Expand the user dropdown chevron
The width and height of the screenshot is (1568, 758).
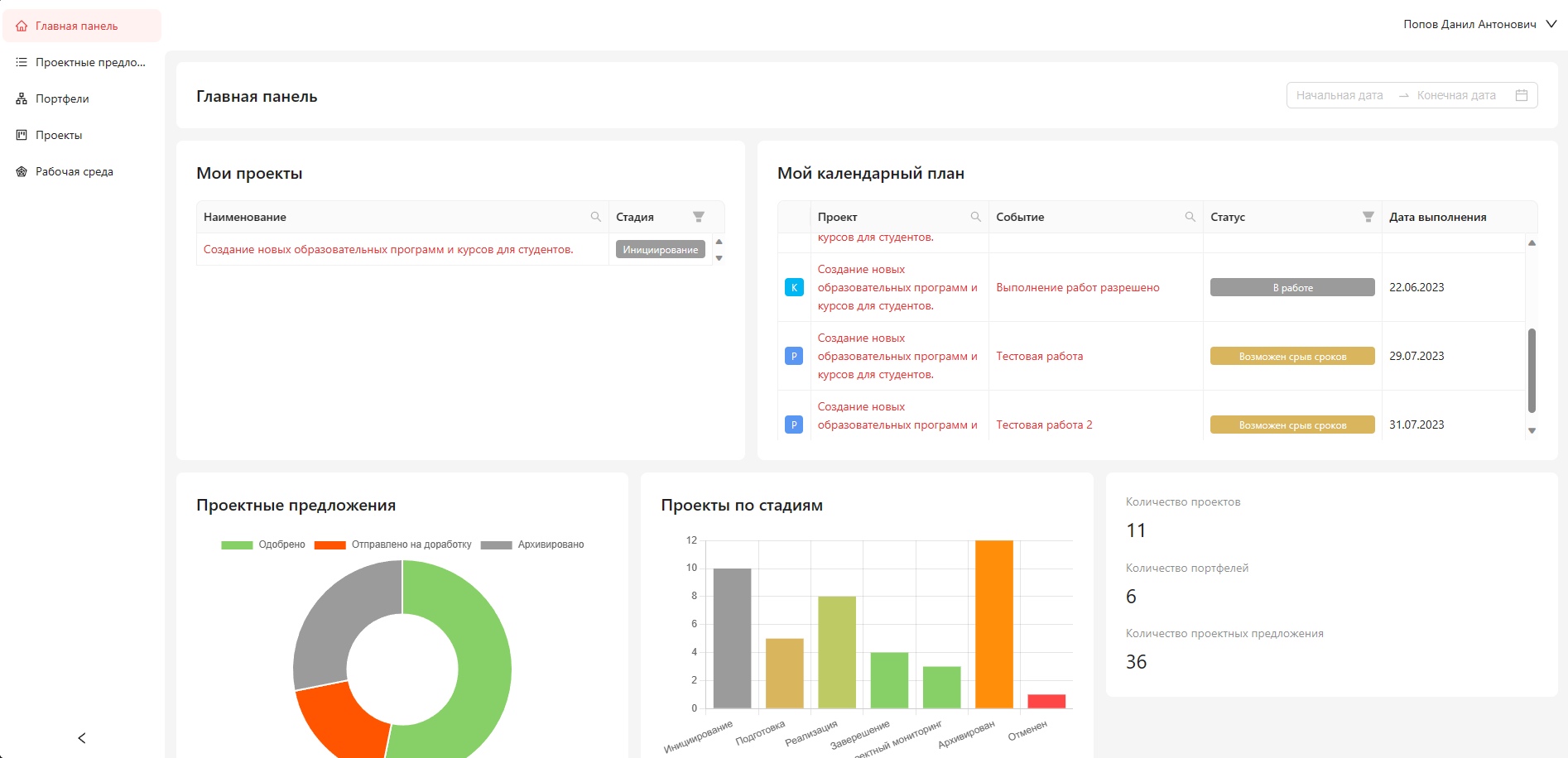coord(1551,24)
